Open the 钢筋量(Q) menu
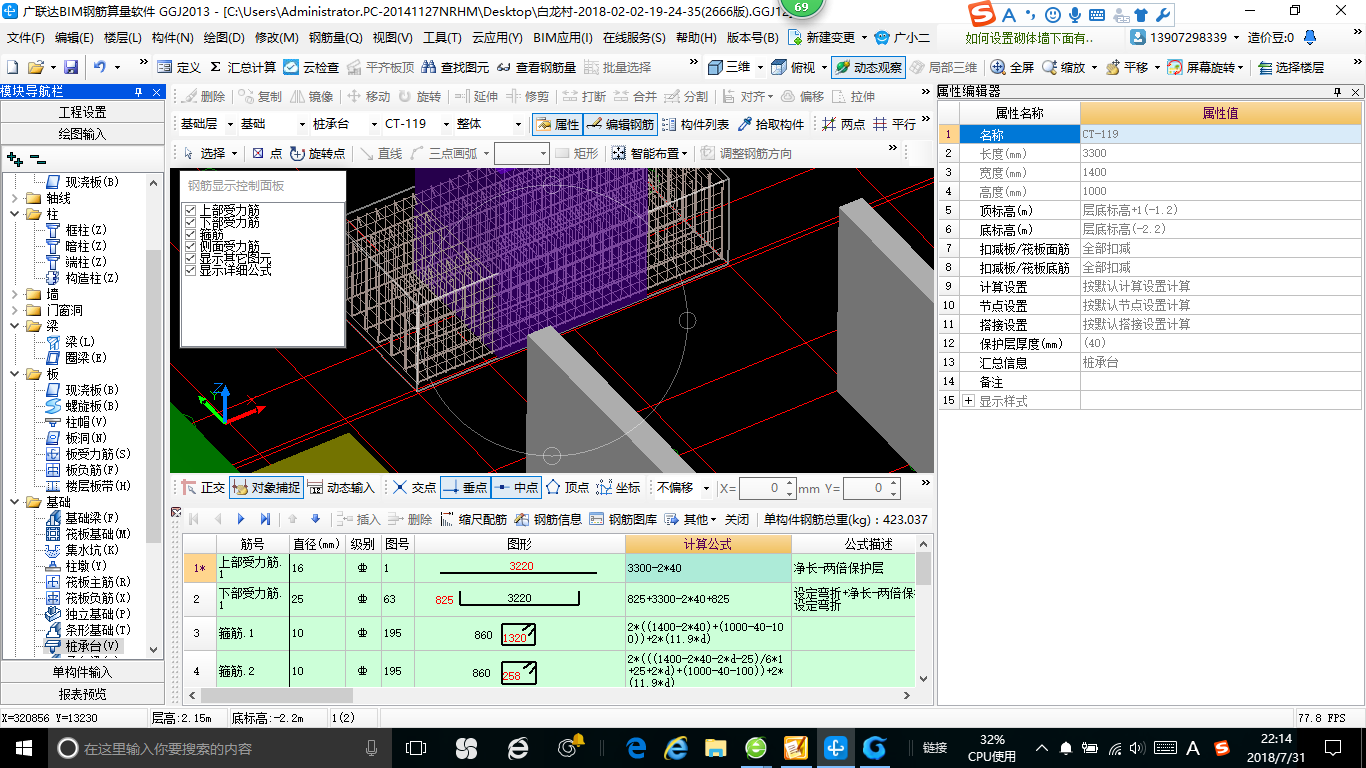Screen dimensions: 1366x768 tap(336, 38)
